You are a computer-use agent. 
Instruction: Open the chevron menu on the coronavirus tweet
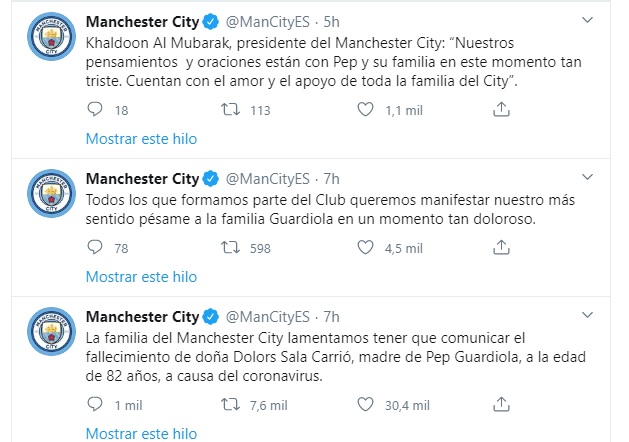tap(587, 315)
